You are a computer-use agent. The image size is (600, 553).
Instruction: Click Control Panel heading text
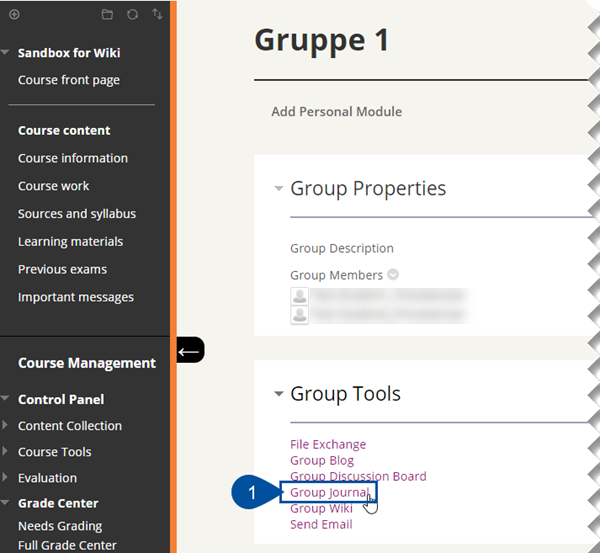[x=61, y=400]
